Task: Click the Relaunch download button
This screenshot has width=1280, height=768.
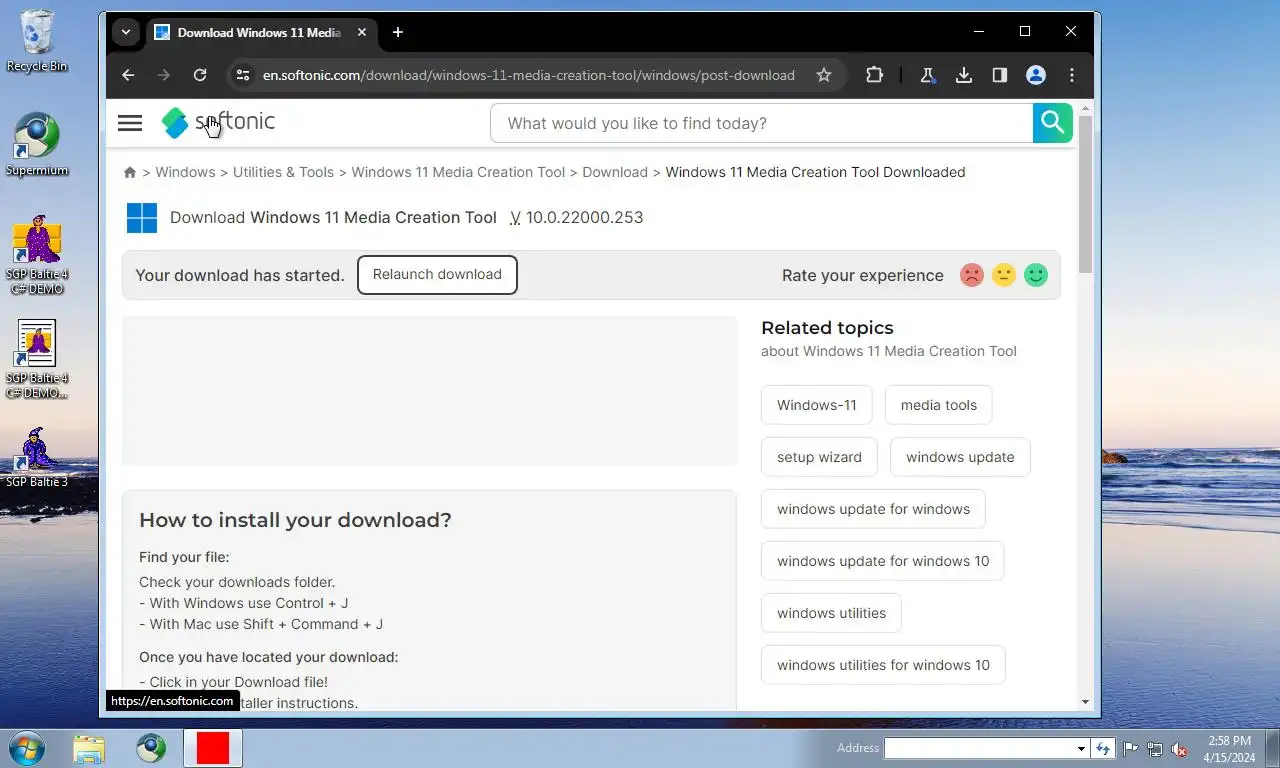Action: pyautogui.click(x=437, y=275)
